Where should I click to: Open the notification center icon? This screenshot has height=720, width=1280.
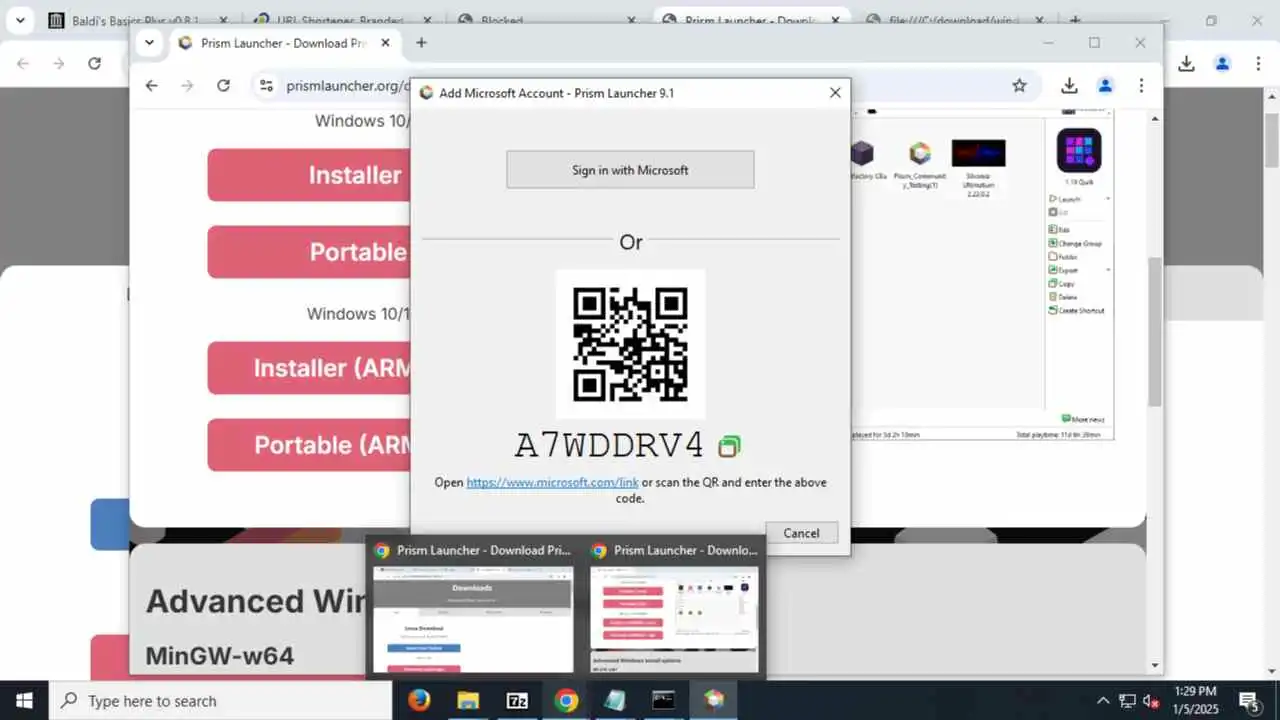[1249, 701]
